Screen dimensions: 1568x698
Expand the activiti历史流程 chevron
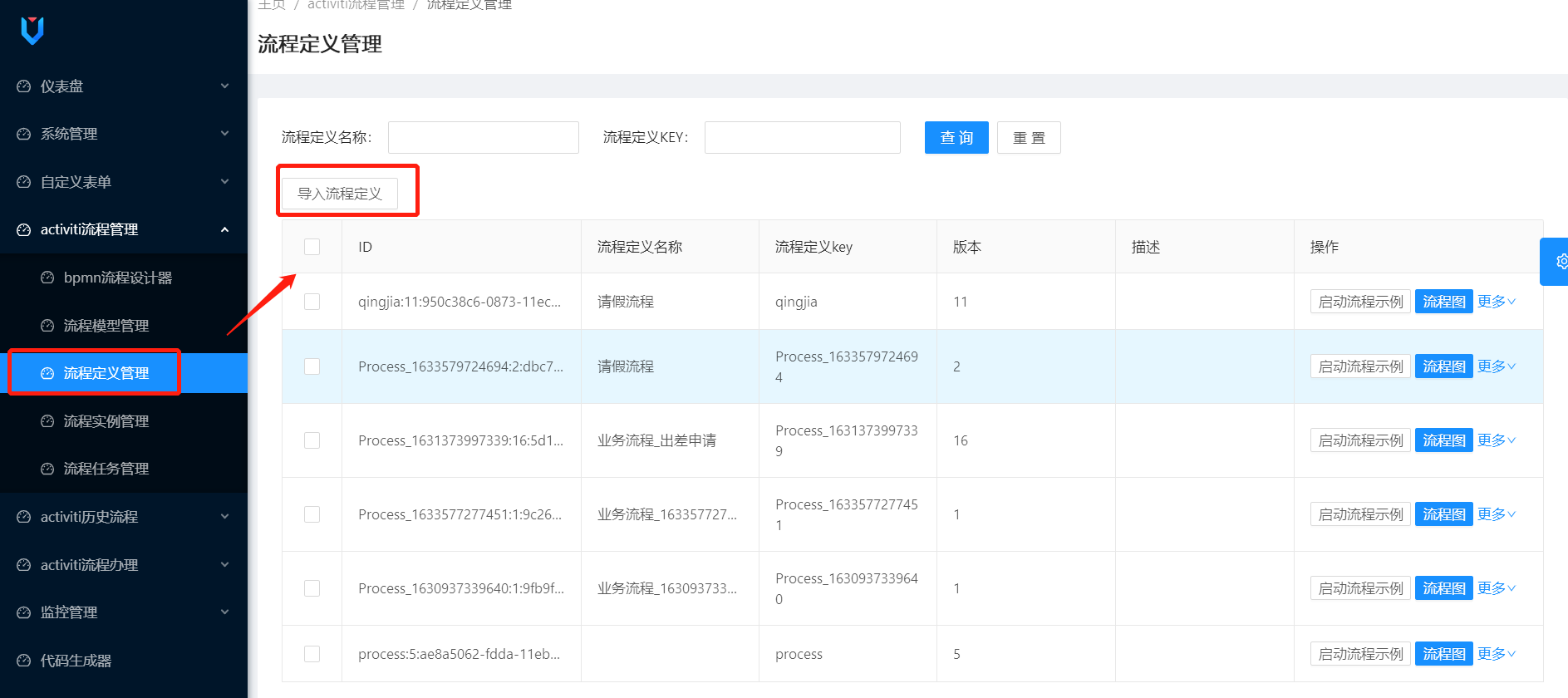(x=224, y=517)
